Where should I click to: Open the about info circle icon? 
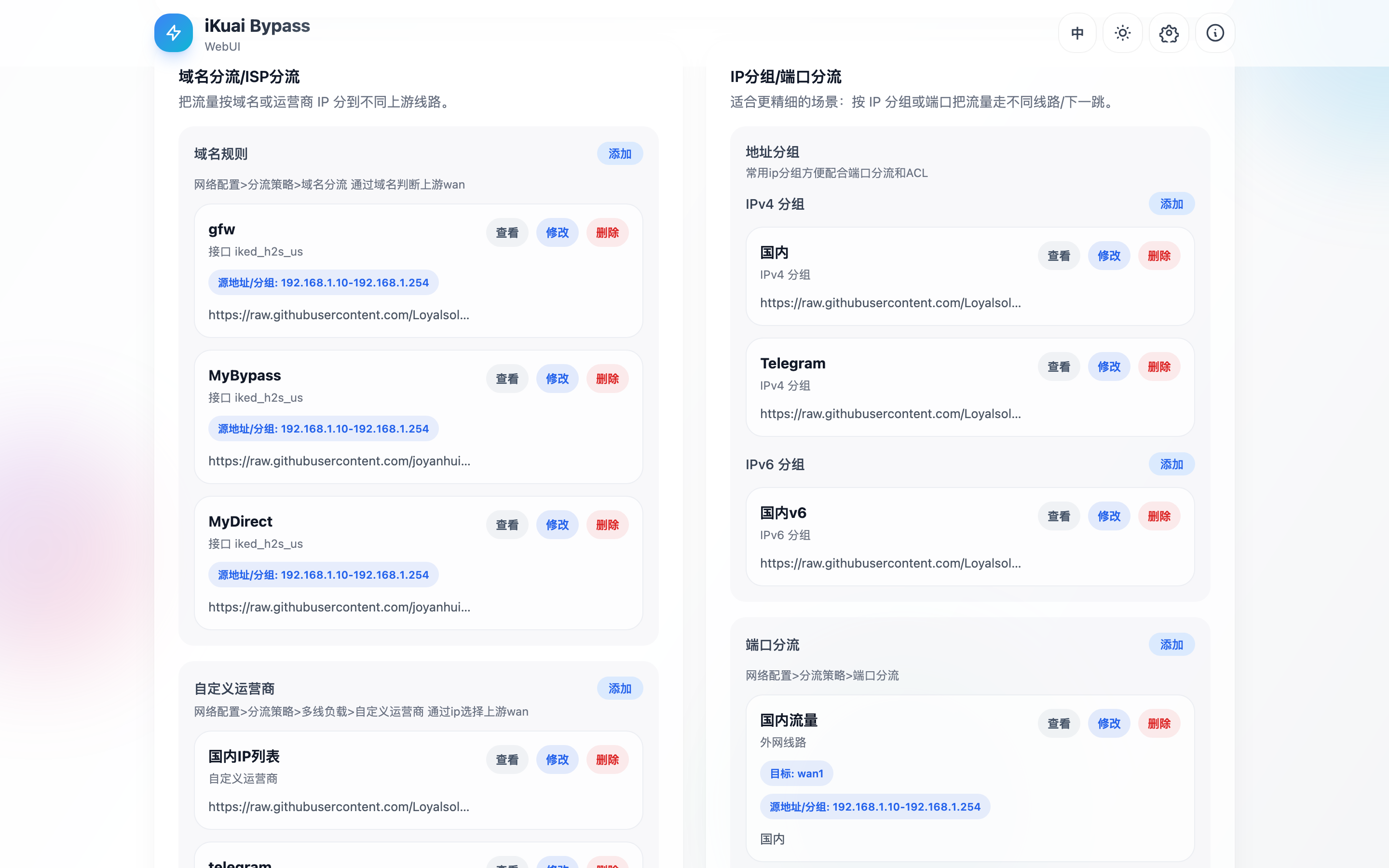tap(1214, 33)
